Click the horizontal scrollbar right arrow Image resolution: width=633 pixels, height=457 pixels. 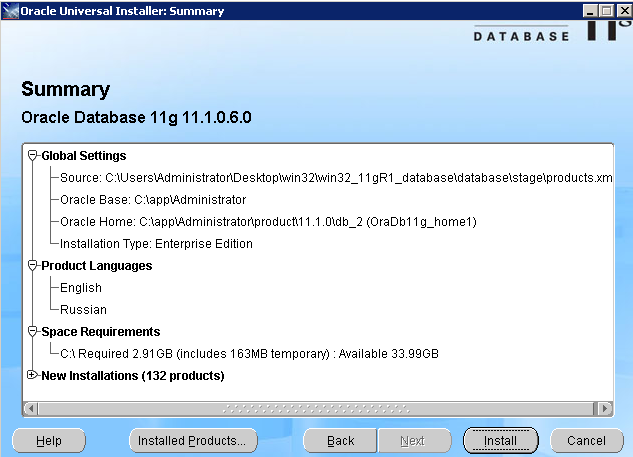pyautogui.click(x=604, y=408)
